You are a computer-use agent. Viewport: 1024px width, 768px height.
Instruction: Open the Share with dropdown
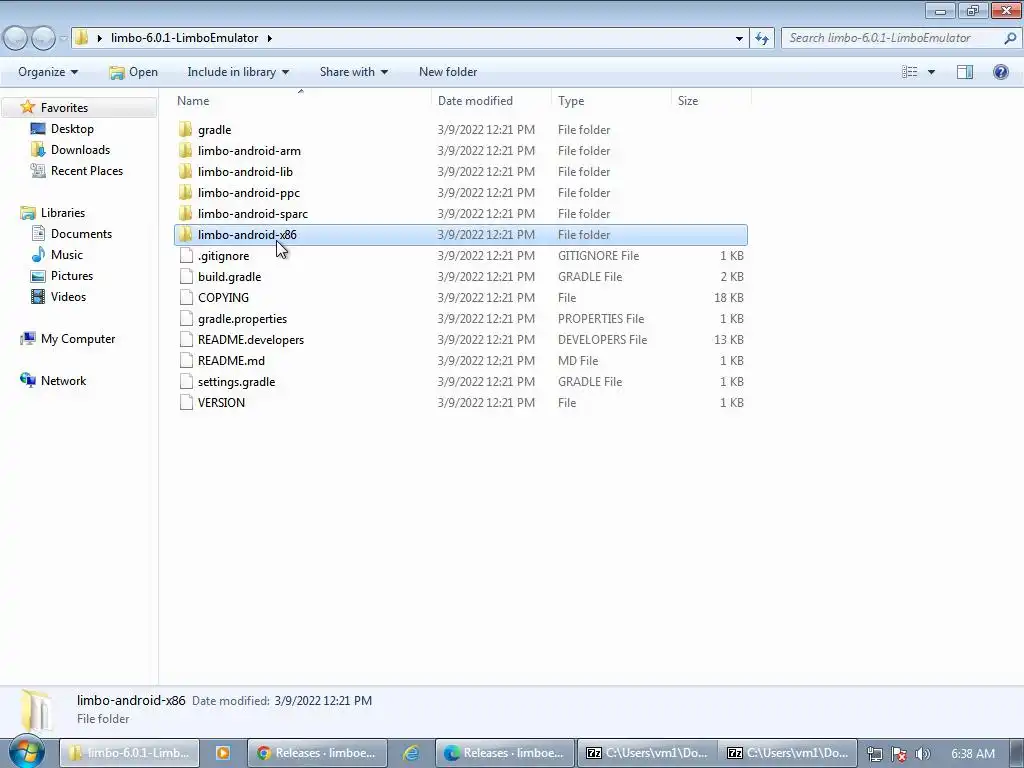click(354, 72)
